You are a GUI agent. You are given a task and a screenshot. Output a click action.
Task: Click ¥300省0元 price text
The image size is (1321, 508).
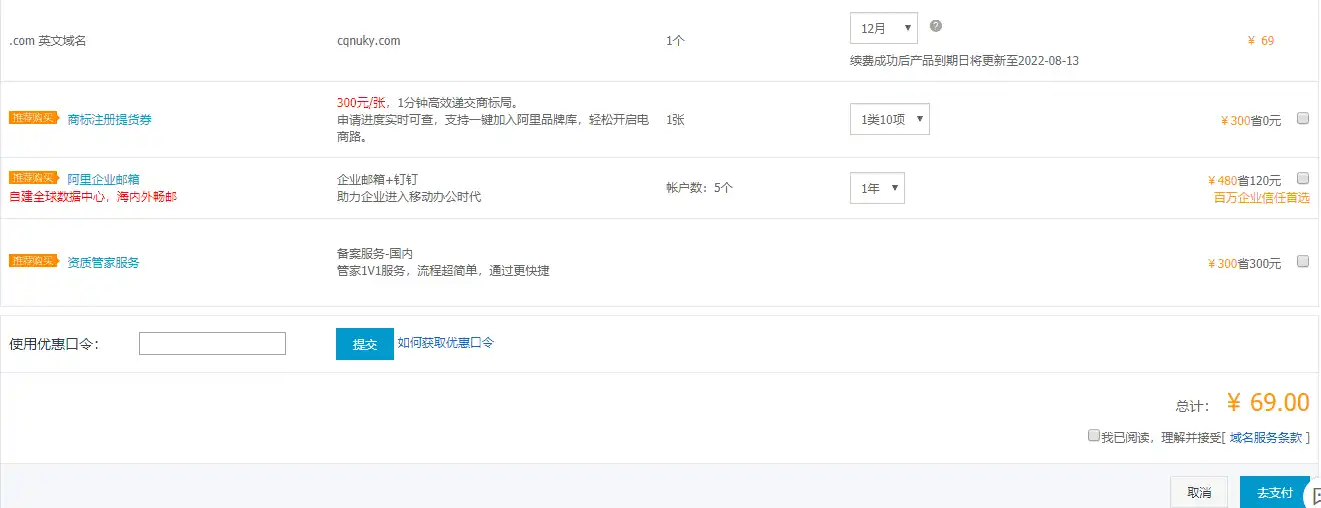coord(1251,121)
